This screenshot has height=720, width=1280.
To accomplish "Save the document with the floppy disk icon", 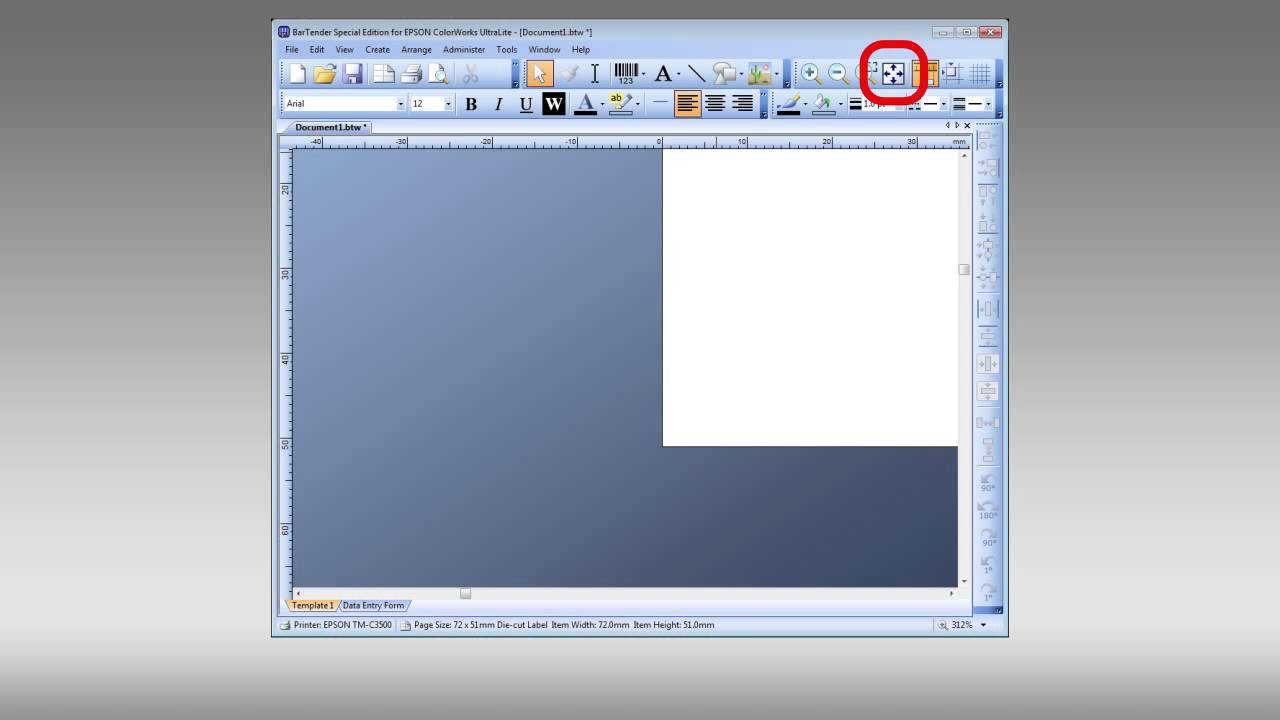I will 352,73.
